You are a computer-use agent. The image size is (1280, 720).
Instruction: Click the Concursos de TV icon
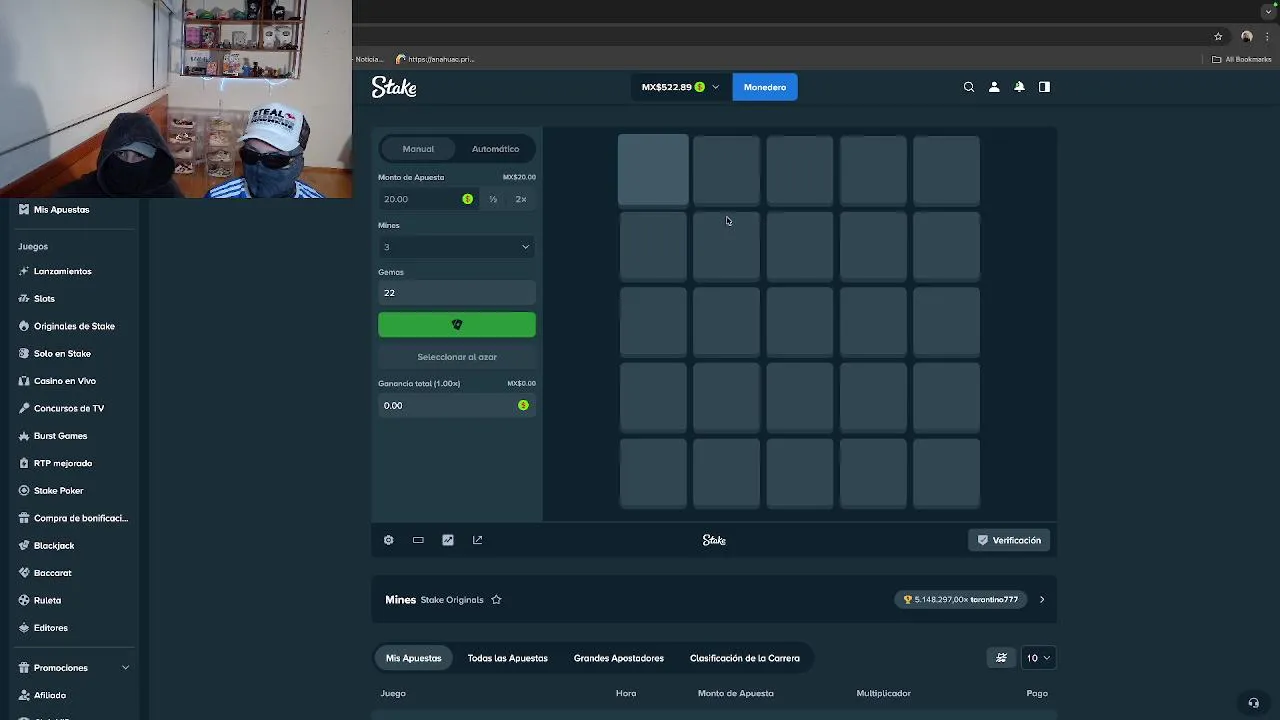click(24, 408)
